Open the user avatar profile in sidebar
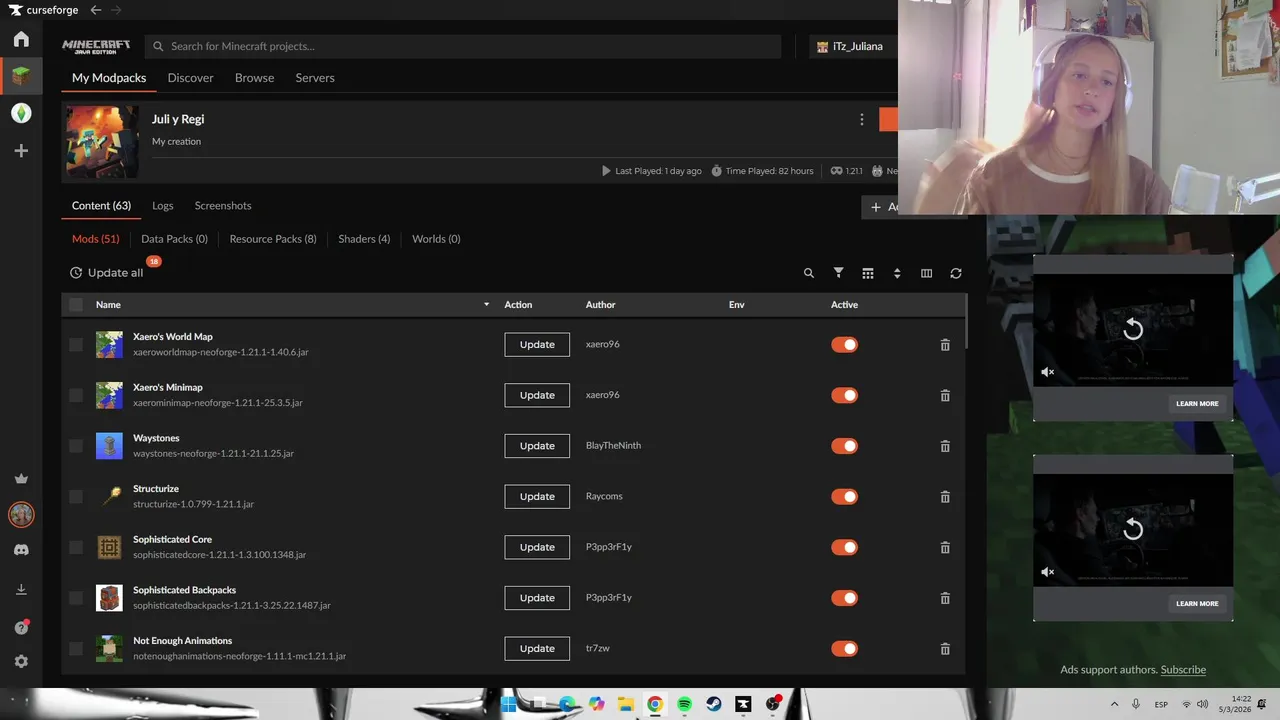Image resolution: width=1280 pixels, height=720 pixels. pos(21,514)
